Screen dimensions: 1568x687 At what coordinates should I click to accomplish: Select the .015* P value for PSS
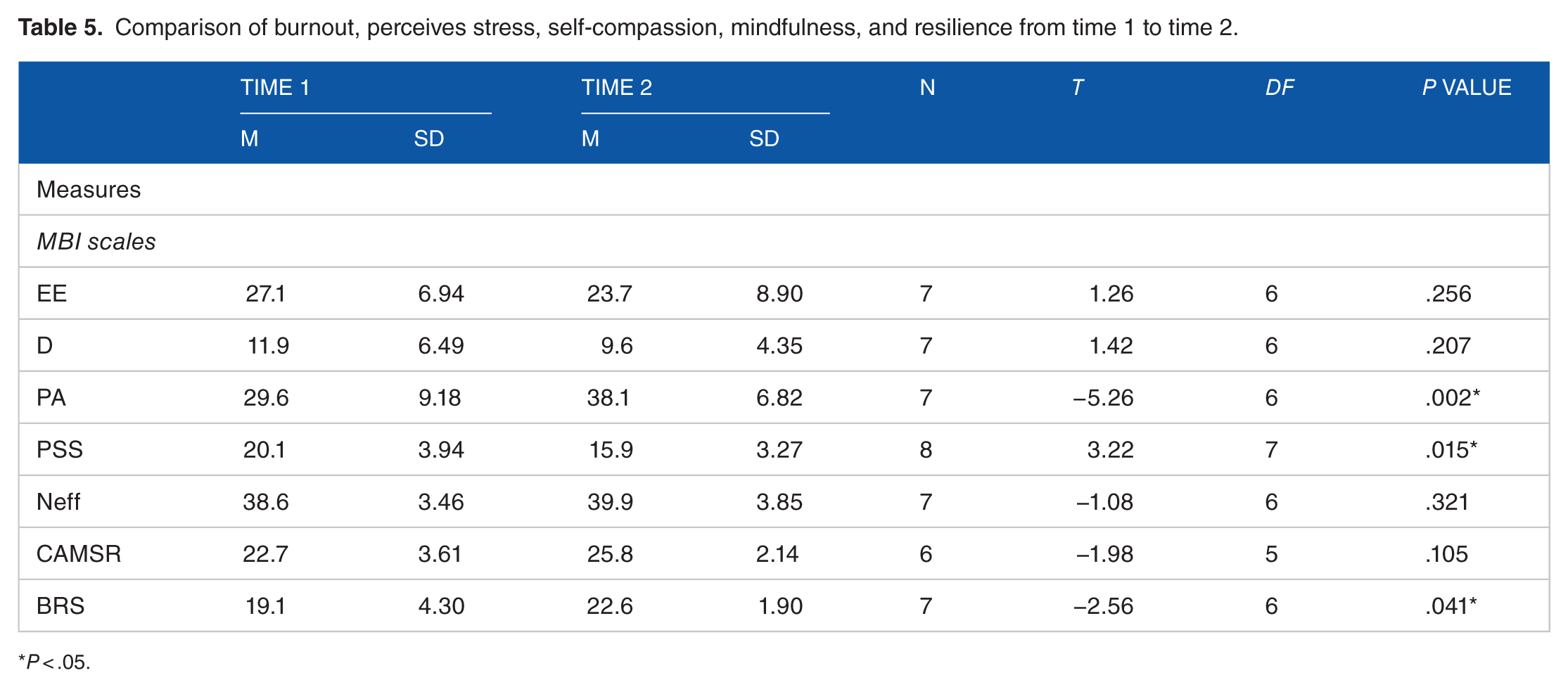tap(1451, 449)
